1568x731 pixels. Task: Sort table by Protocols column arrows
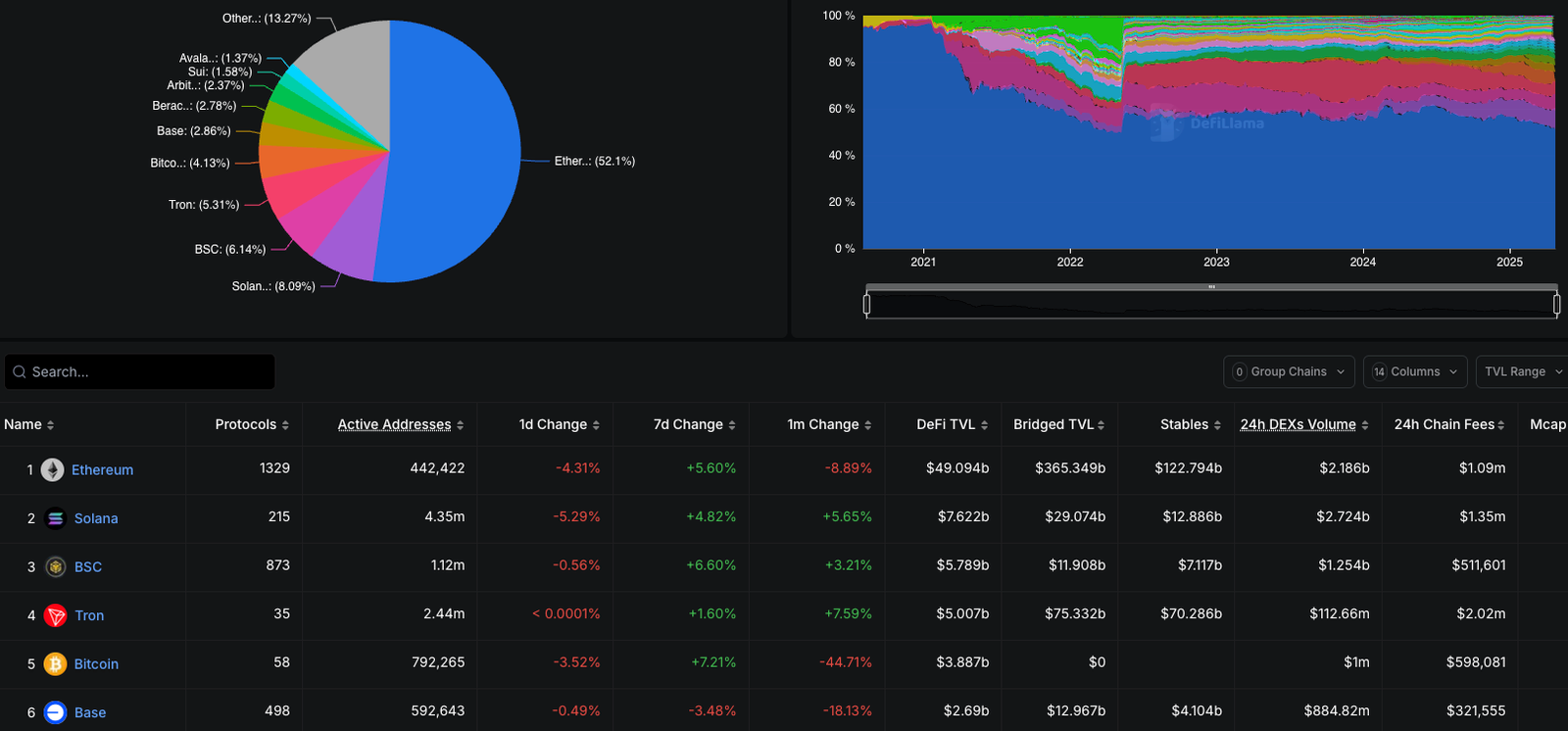point(285,425)
